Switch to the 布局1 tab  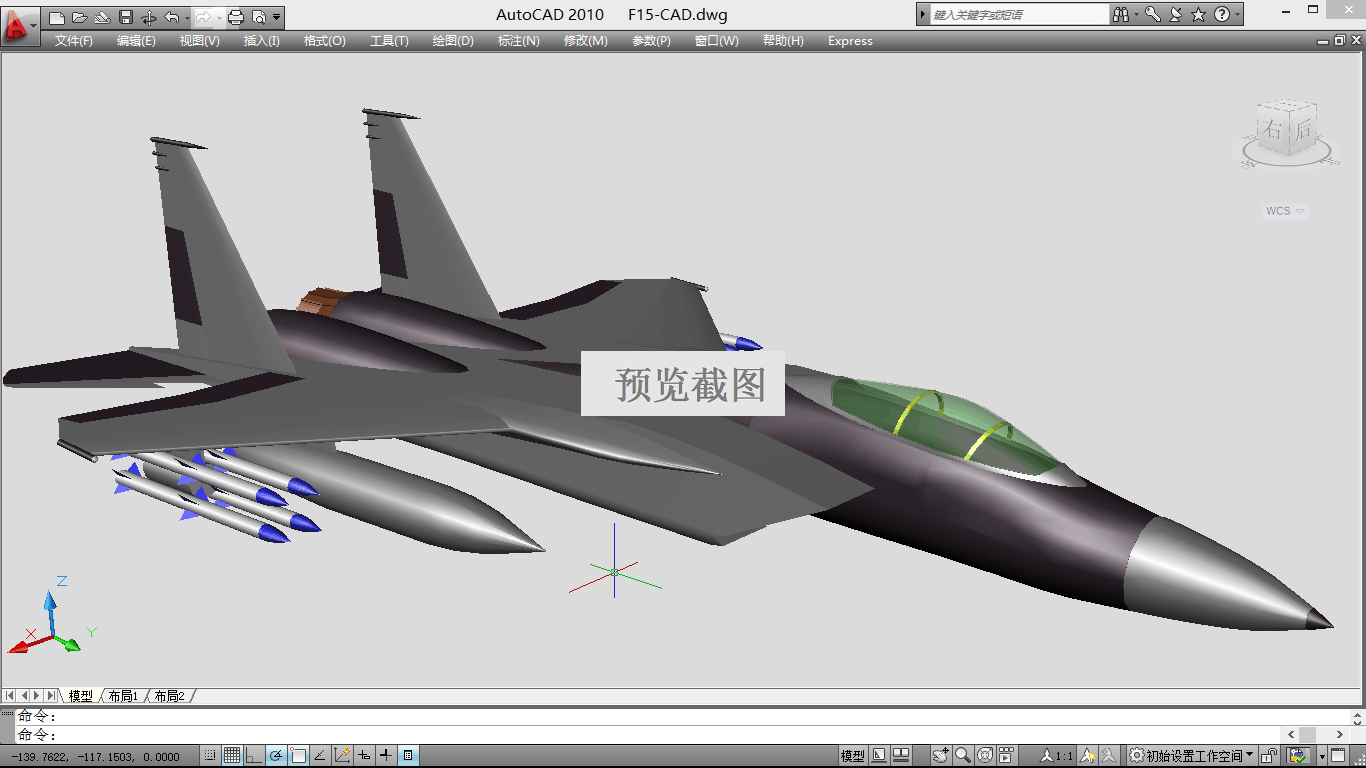122,696
